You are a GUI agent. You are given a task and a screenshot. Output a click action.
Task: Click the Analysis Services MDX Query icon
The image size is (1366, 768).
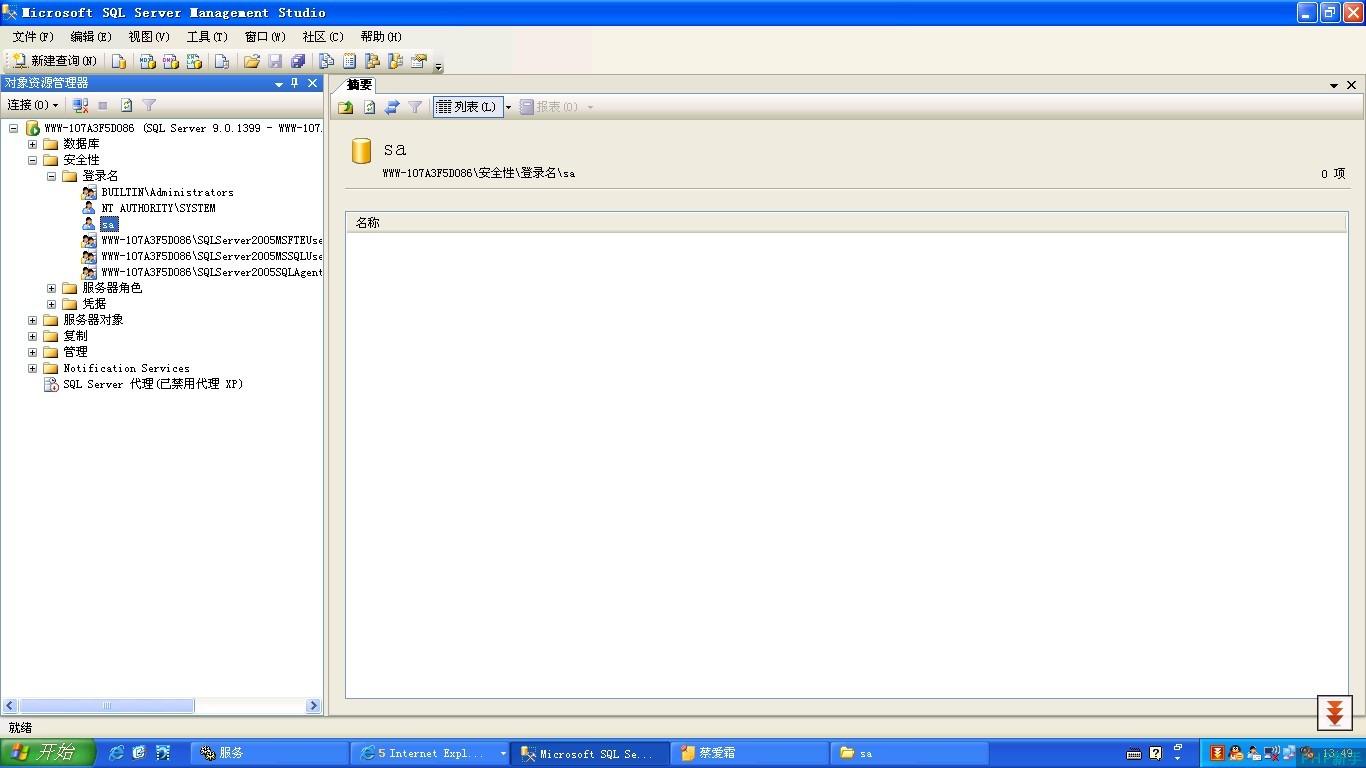pos(147,61)
